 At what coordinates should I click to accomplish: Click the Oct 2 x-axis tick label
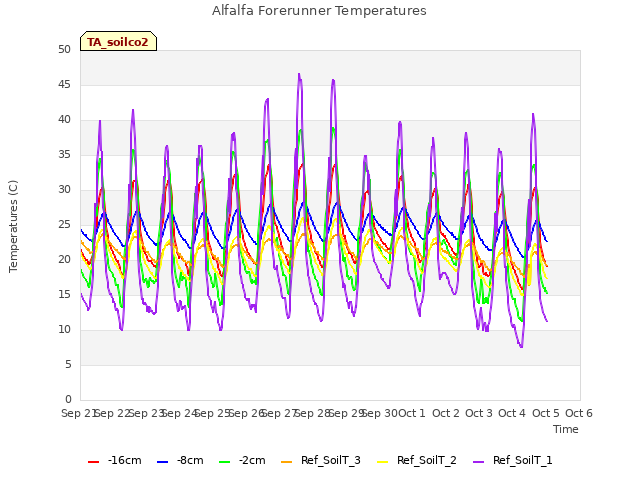pyautogui.click(x=446, y=413)
